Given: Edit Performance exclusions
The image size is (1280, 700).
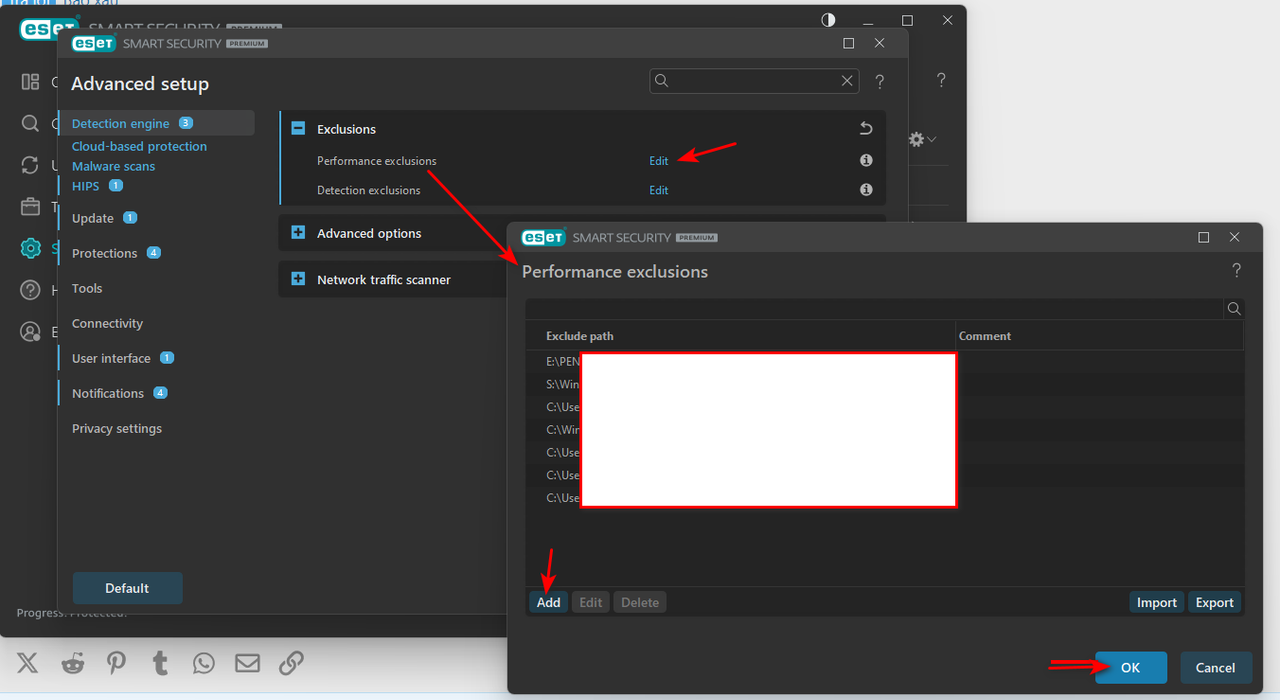Looking at the screenshot, I should [658, 161].
